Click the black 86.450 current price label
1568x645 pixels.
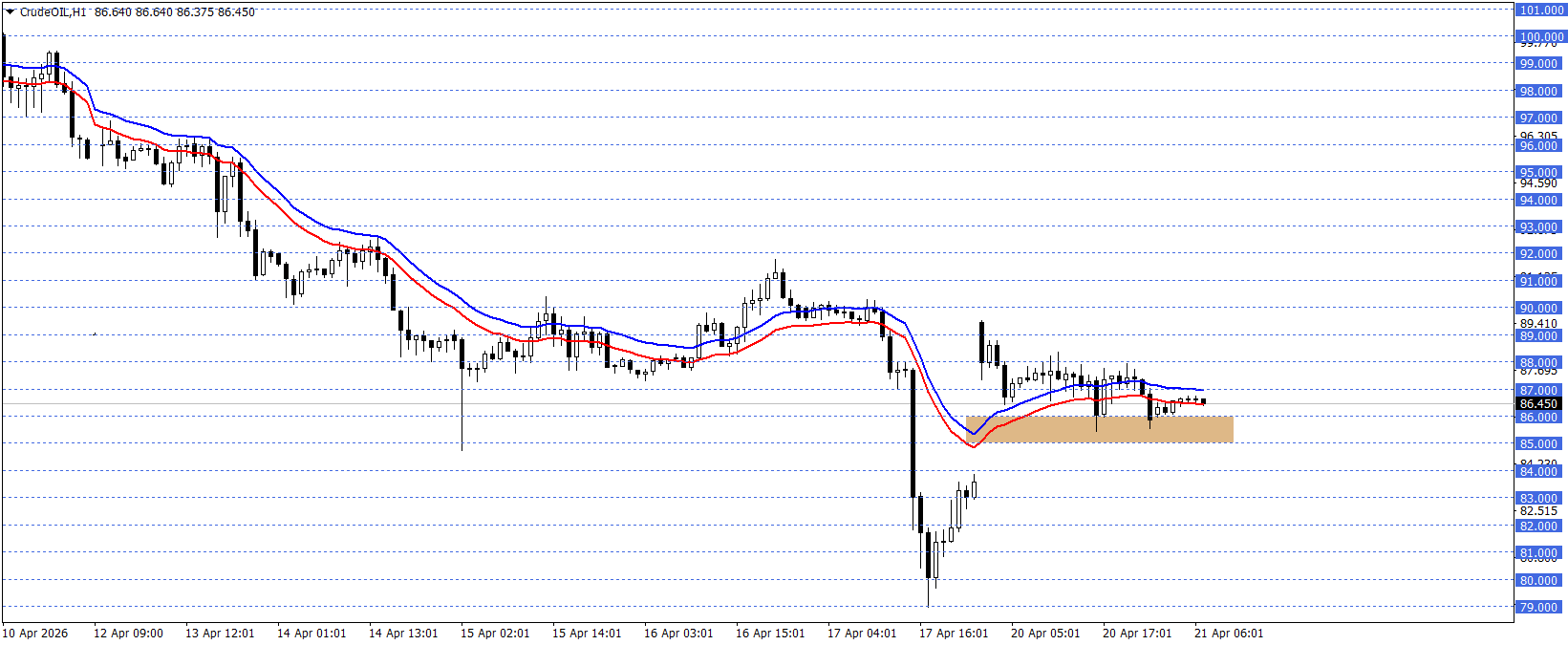pos(1539,404)
